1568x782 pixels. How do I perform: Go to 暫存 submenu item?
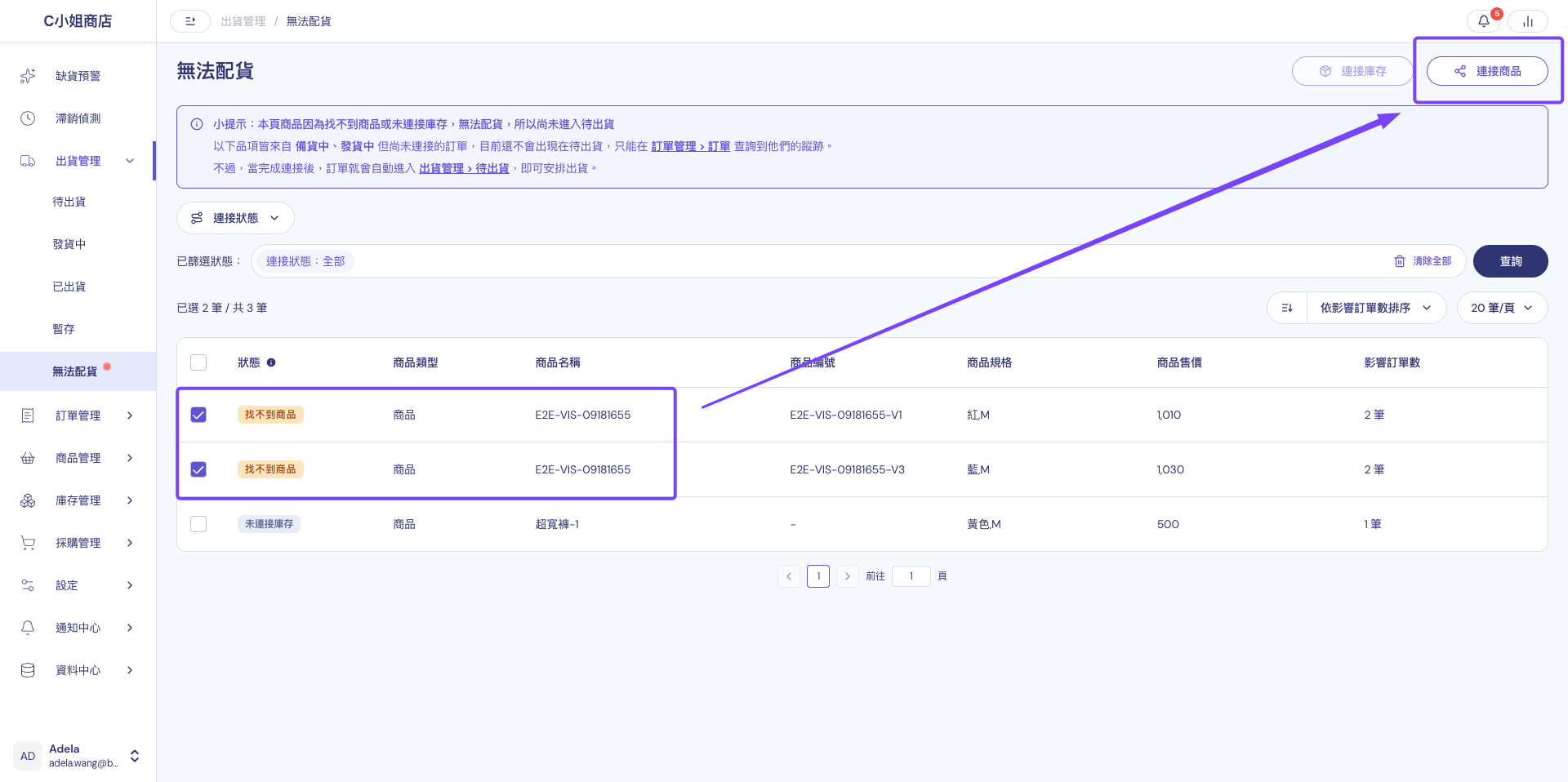pyautogui.click(x=64, y=329)
